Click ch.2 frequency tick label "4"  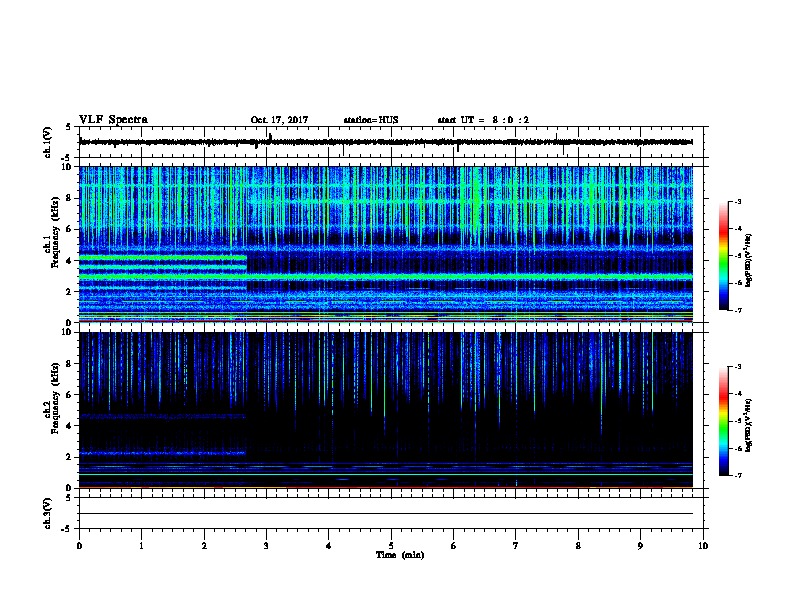[x=70, y=426]
